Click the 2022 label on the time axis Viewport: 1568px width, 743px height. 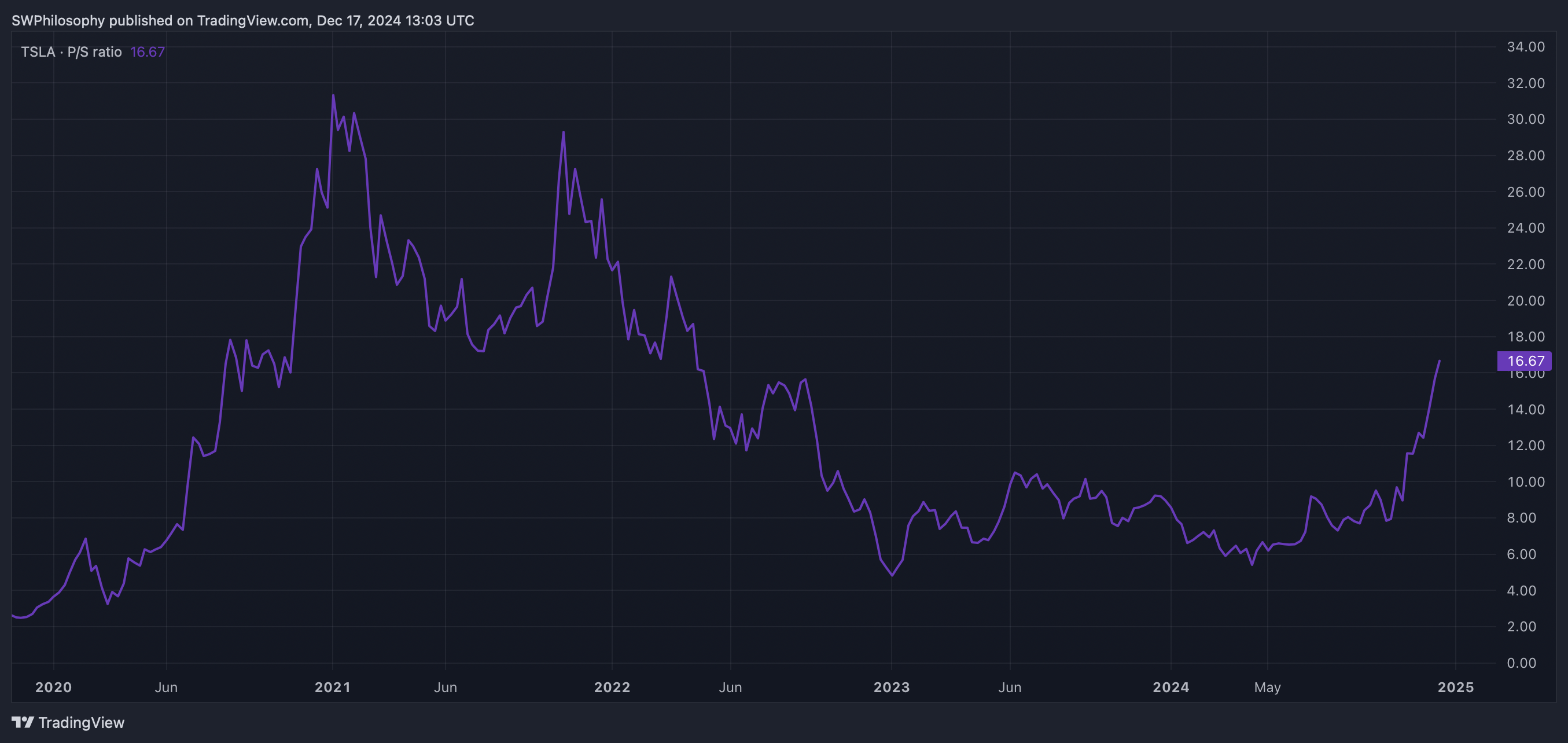612,687
